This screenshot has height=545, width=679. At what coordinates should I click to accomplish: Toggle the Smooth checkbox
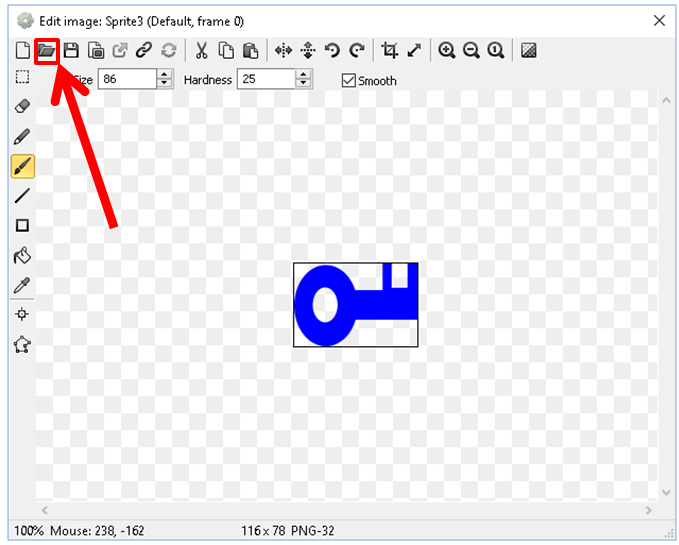[349, 80]
